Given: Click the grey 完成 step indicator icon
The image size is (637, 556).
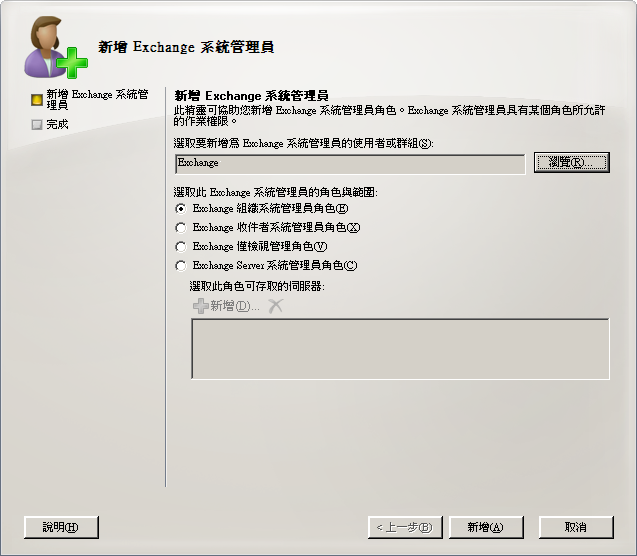Looking at the screenshot, I should coord(37,124).
